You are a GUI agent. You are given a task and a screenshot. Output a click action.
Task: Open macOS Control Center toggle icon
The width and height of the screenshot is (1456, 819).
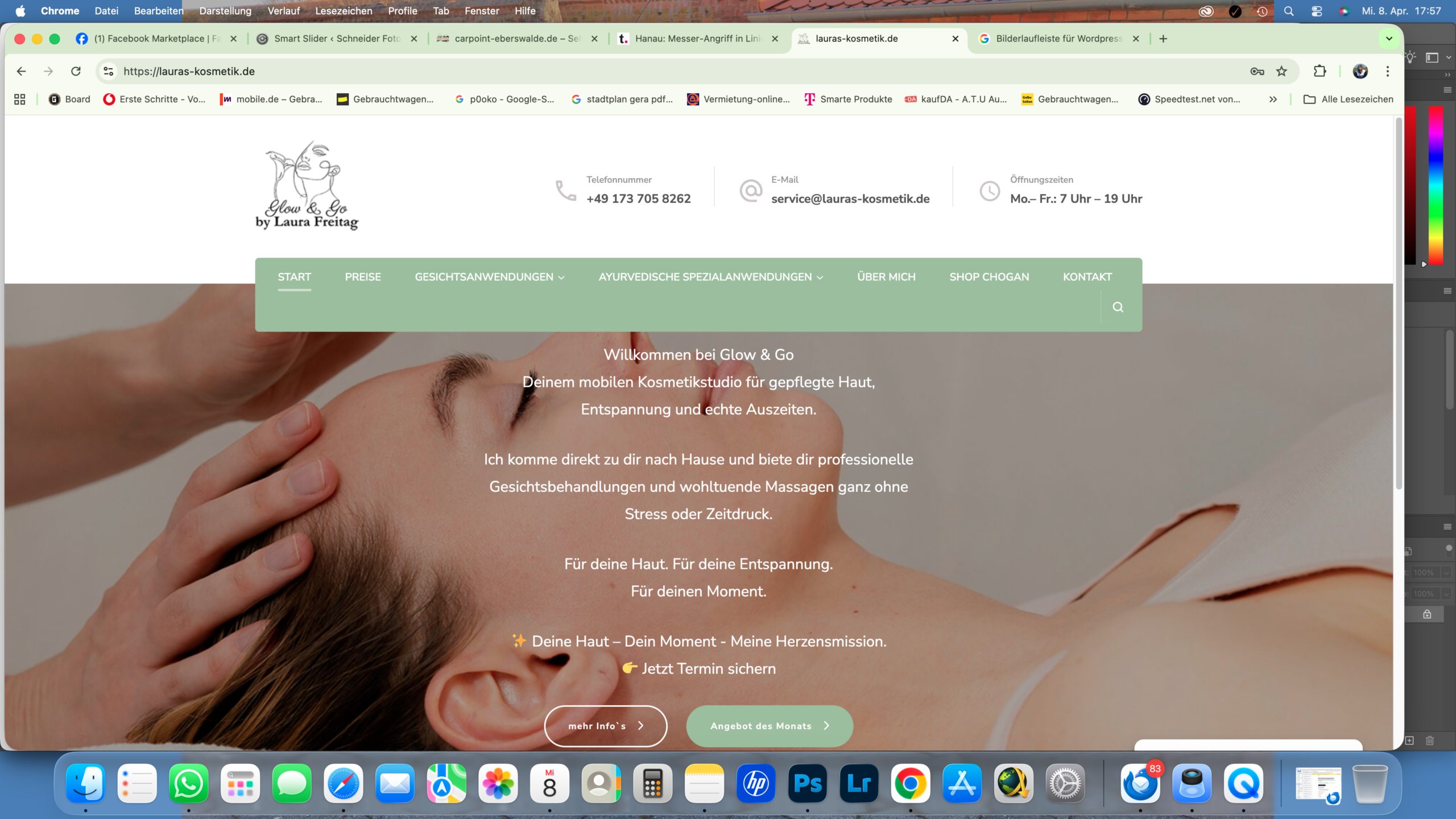click(x=1316, y=11)
